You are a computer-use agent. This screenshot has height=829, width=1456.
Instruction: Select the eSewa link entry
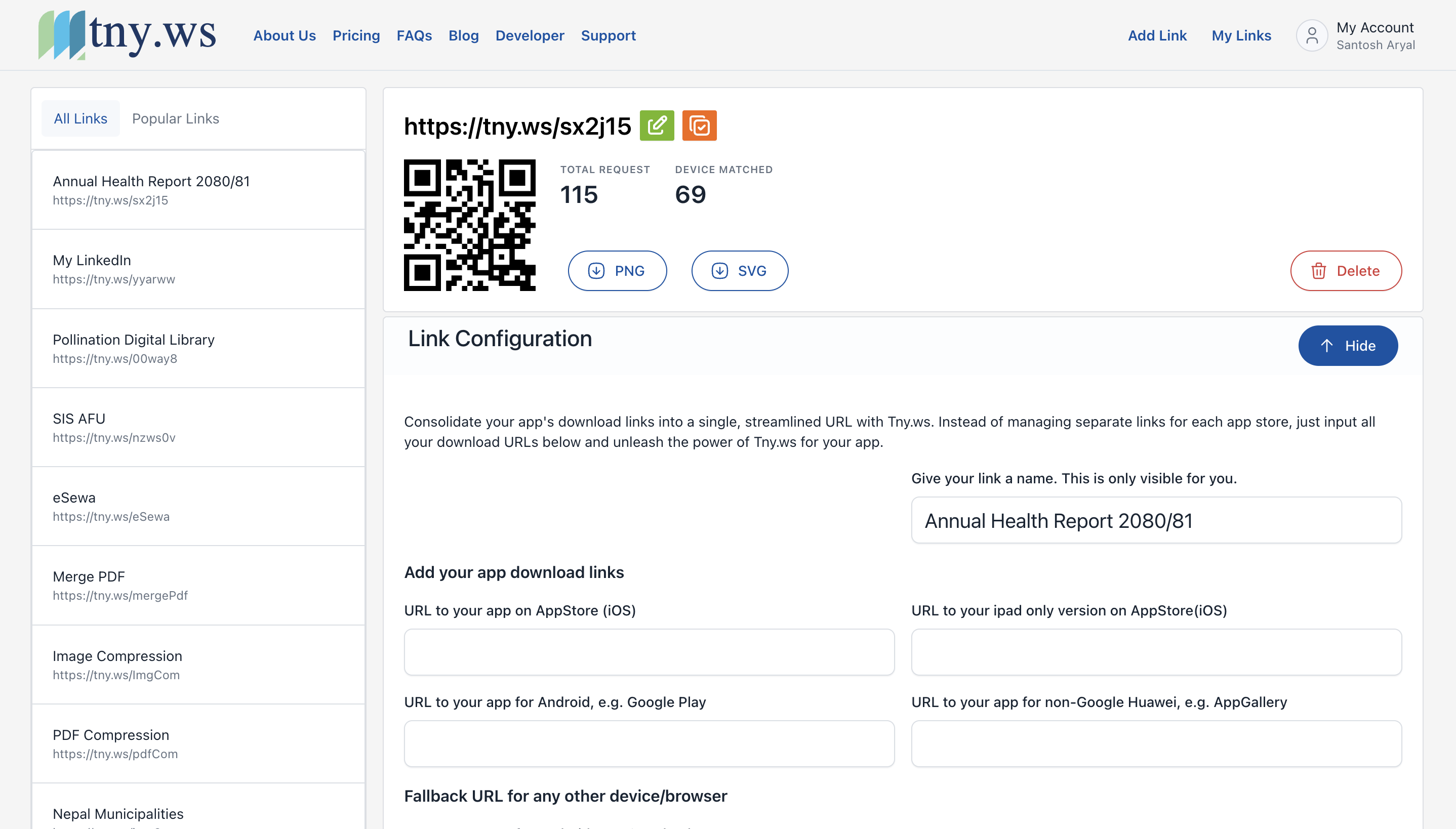coord(197,506)
